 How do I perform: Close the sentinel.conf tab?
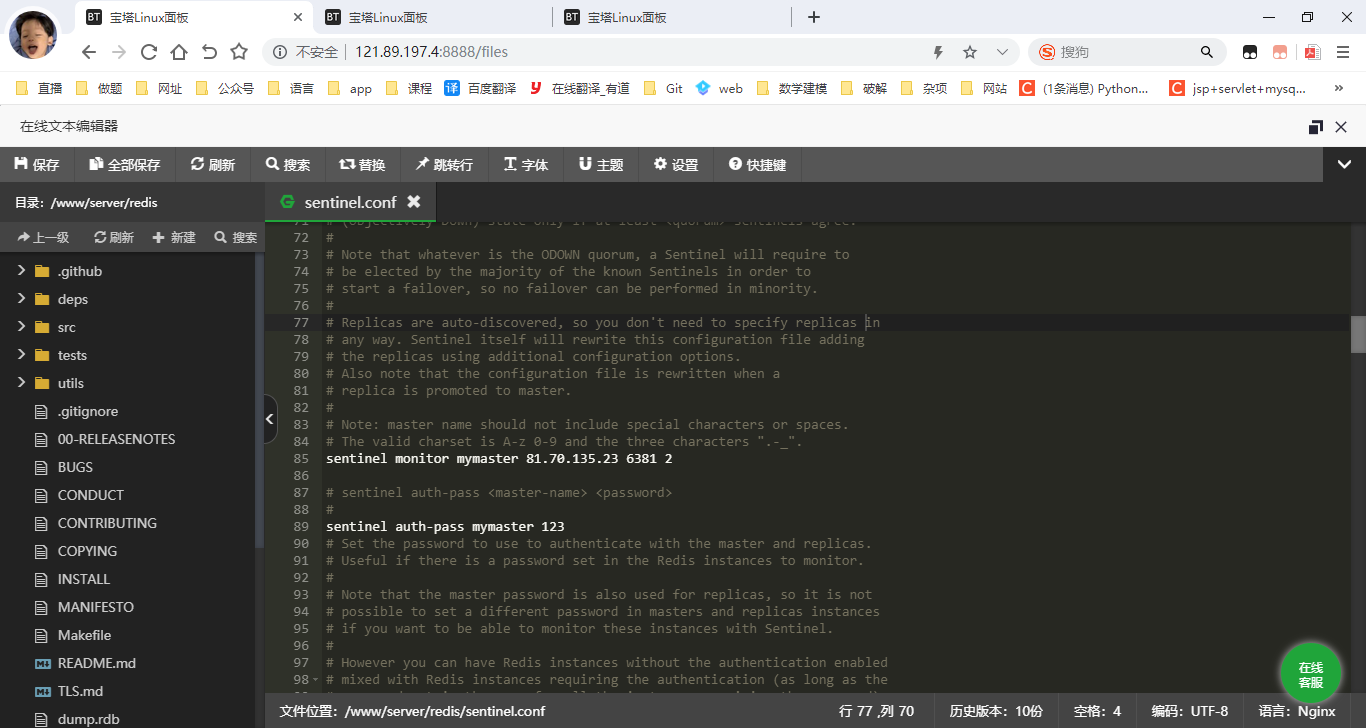(414, 202)
